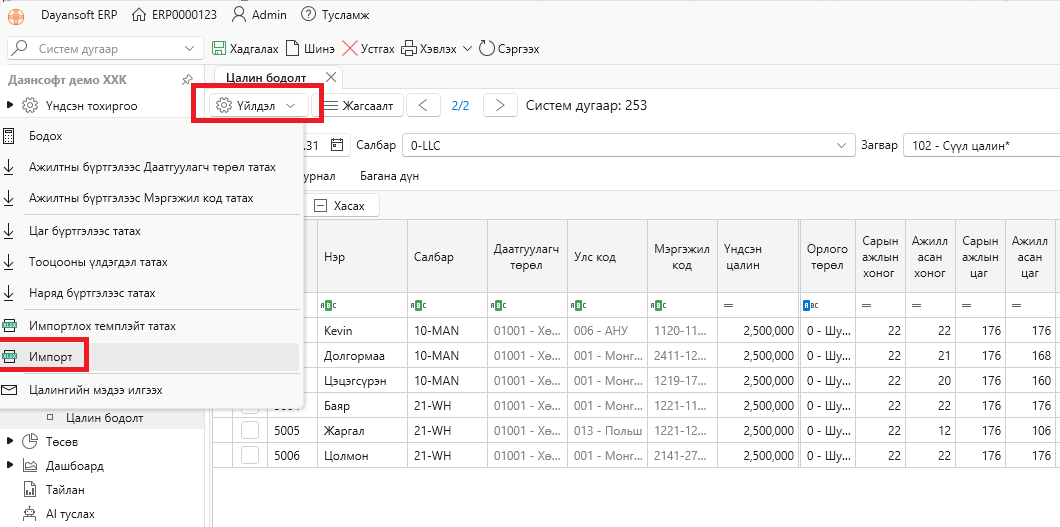Switch to the Багана дүн tab
This screenshot has height=527, width=1060.
389,176
